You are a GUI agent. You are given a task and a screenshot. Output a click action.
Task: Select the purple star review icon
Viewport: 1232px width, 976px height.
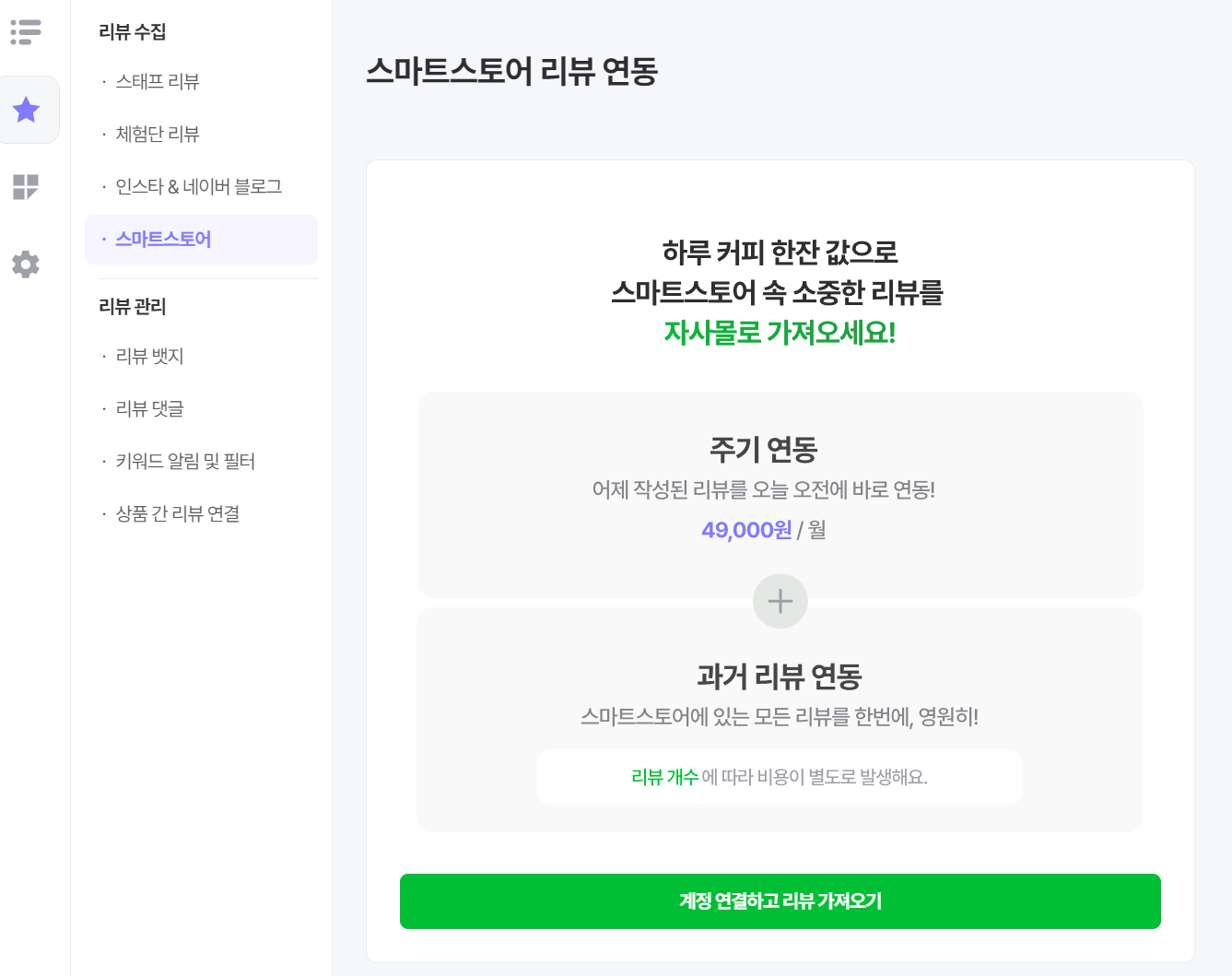click(x=26, y=110)
